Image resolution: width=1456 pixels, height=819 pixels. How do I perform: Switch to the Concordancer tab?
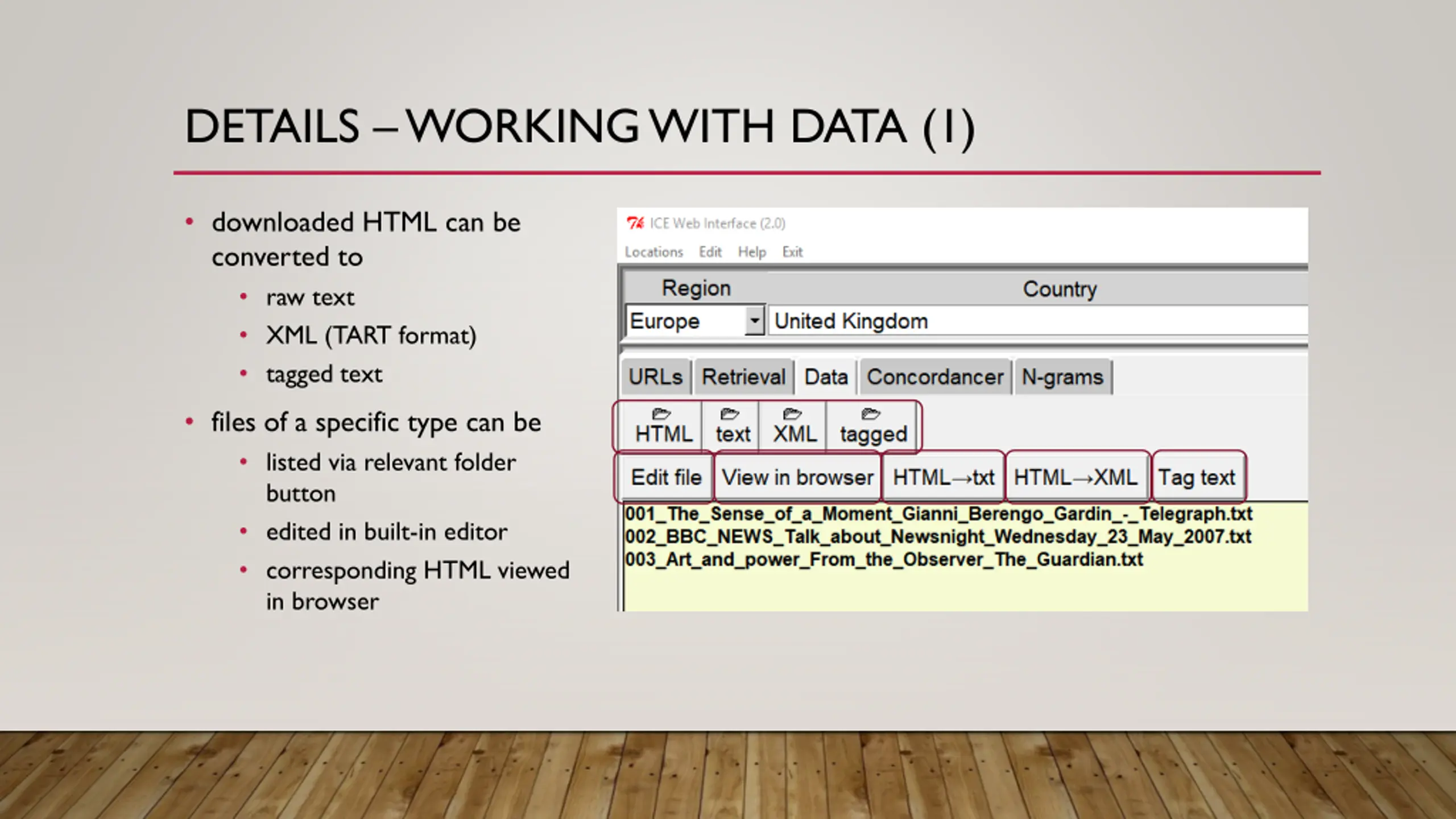[935, 377]
